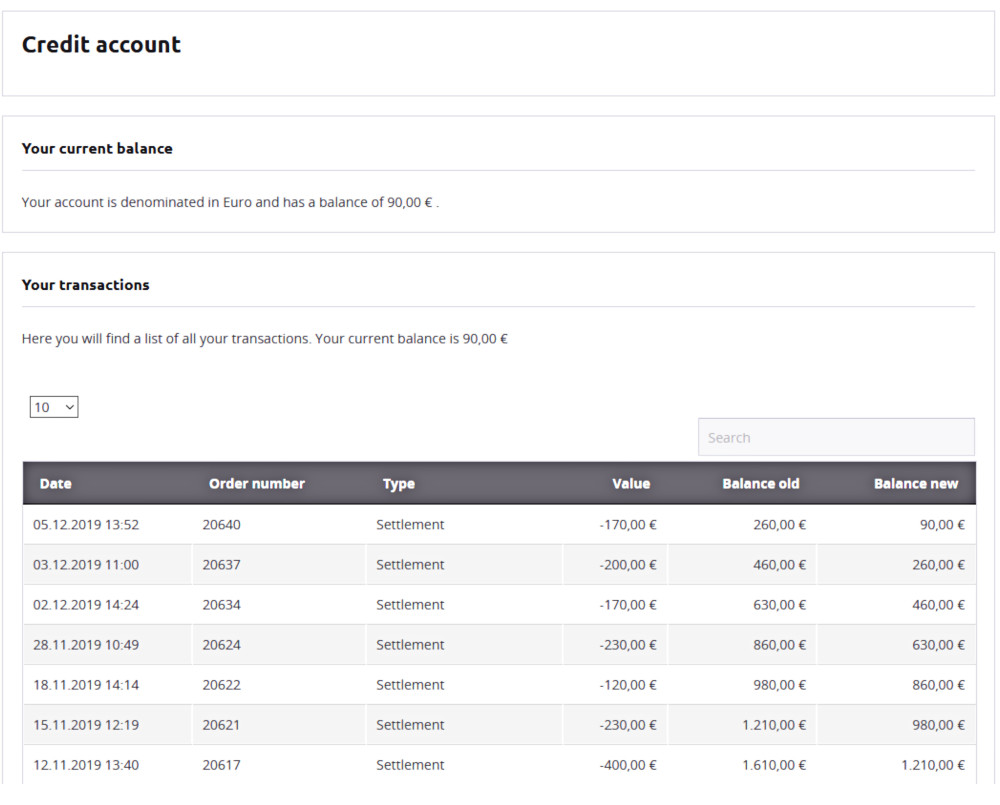Click into the Search input field
The width and height of the screenshot is (1000, 805).
tap(835, 437)
